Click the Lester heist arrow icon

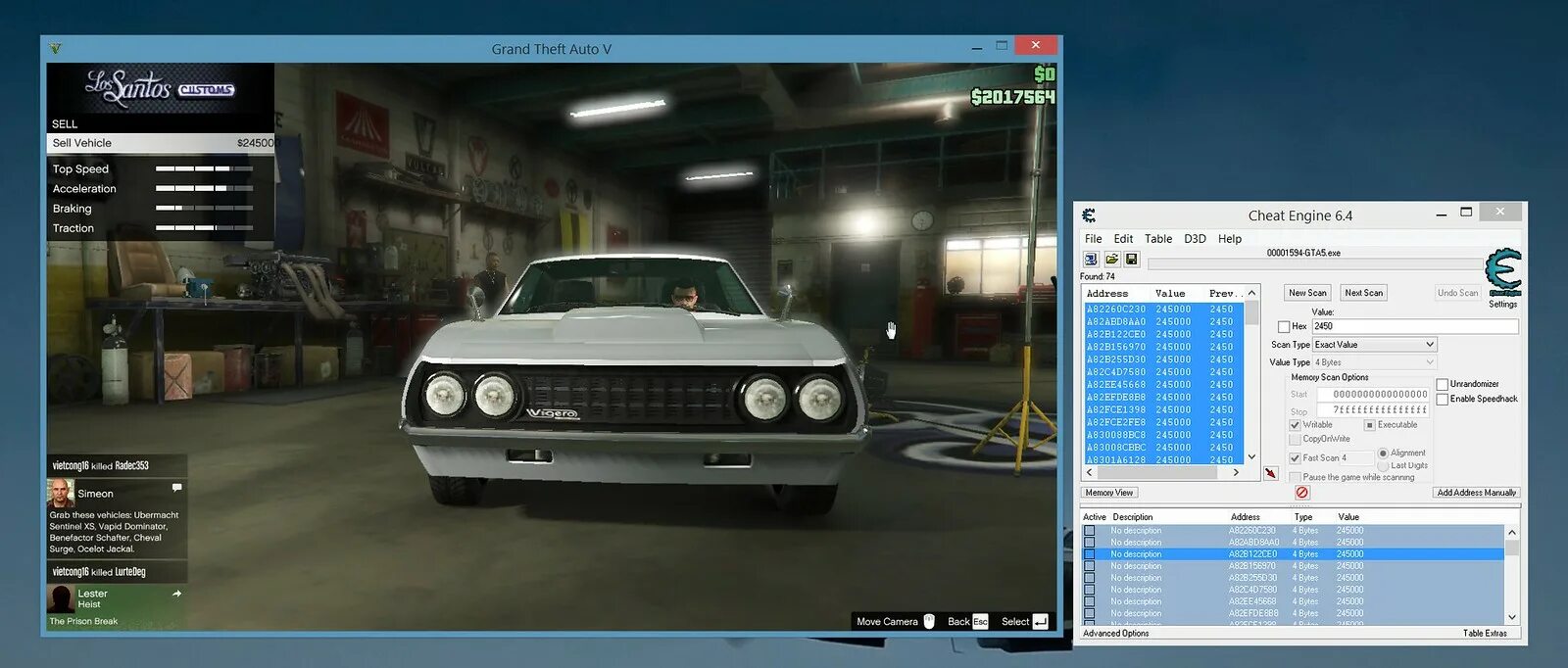pos(177,594)
